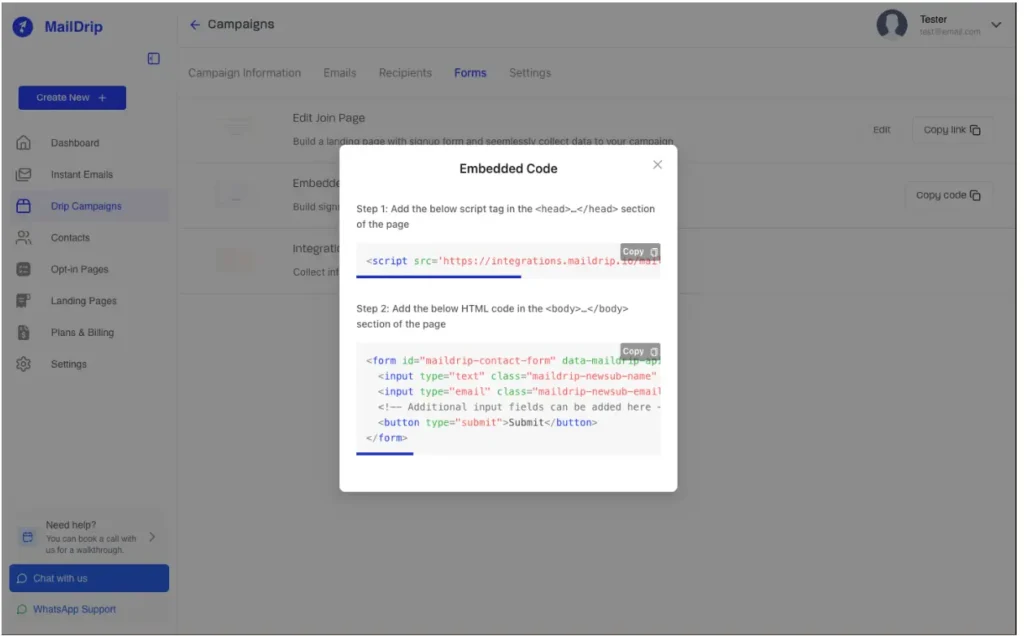Click the Step 2 instruction text
Screen dimensions: 1024x636
click(492, 316)
